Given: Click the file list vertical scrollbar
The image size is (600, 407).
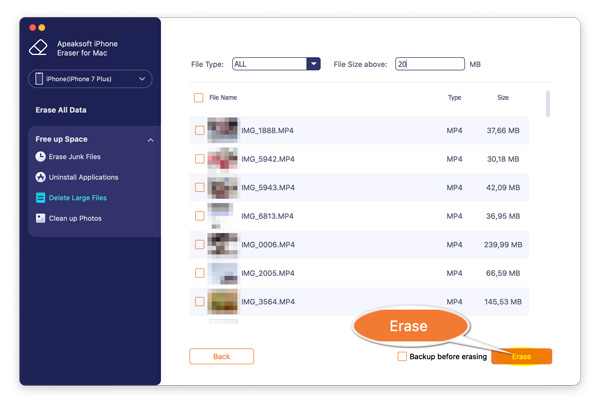Looking at the screenshot, I should click(548, 104).
